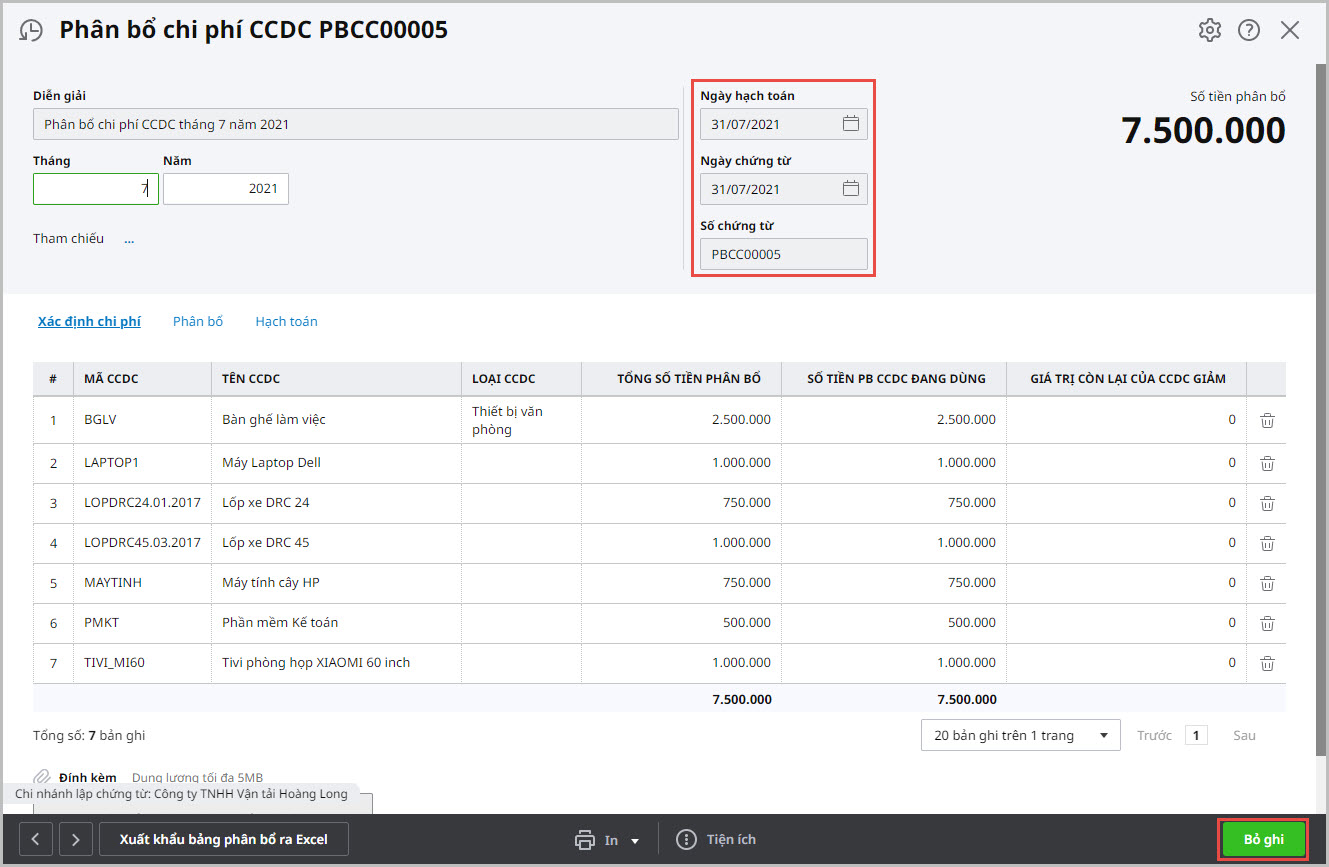
Task: Open the records per page dropdown
Action: click(x=1020, y=735)
